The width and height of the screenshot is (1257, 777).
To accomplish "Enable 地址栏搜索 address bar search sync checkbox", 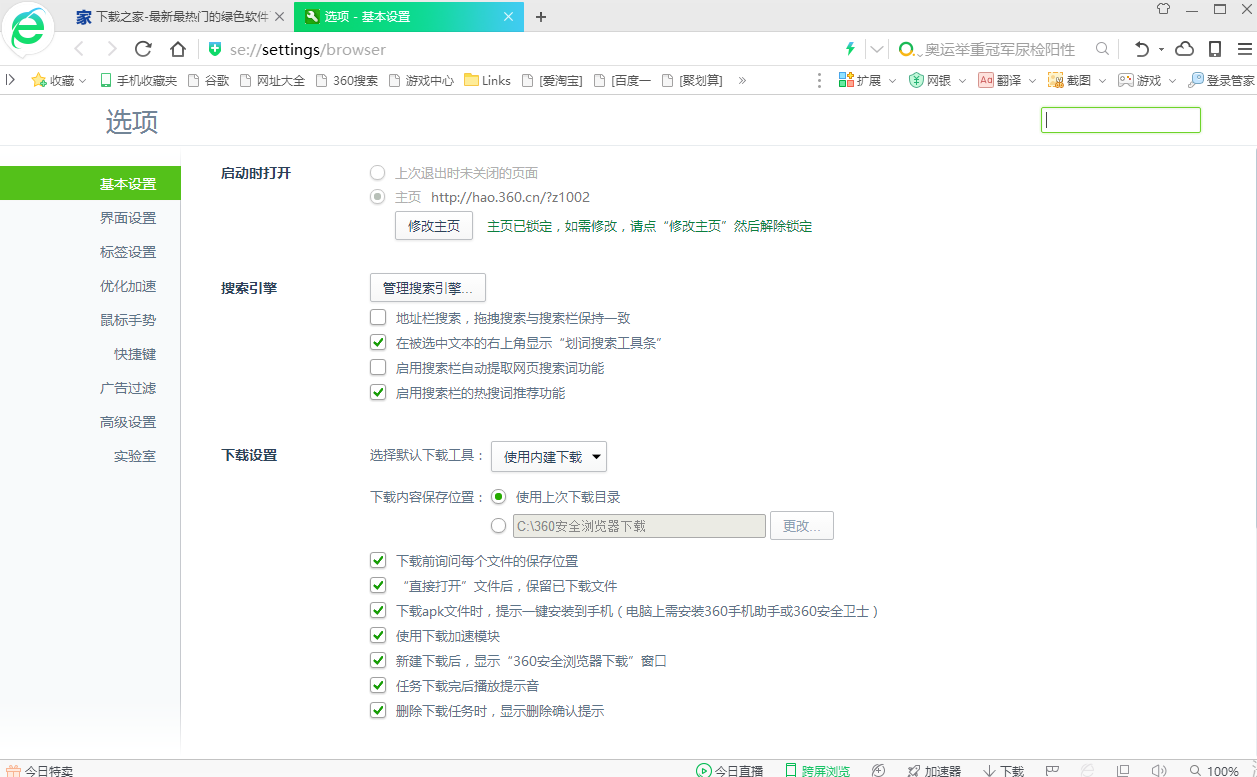I will 378,317.
